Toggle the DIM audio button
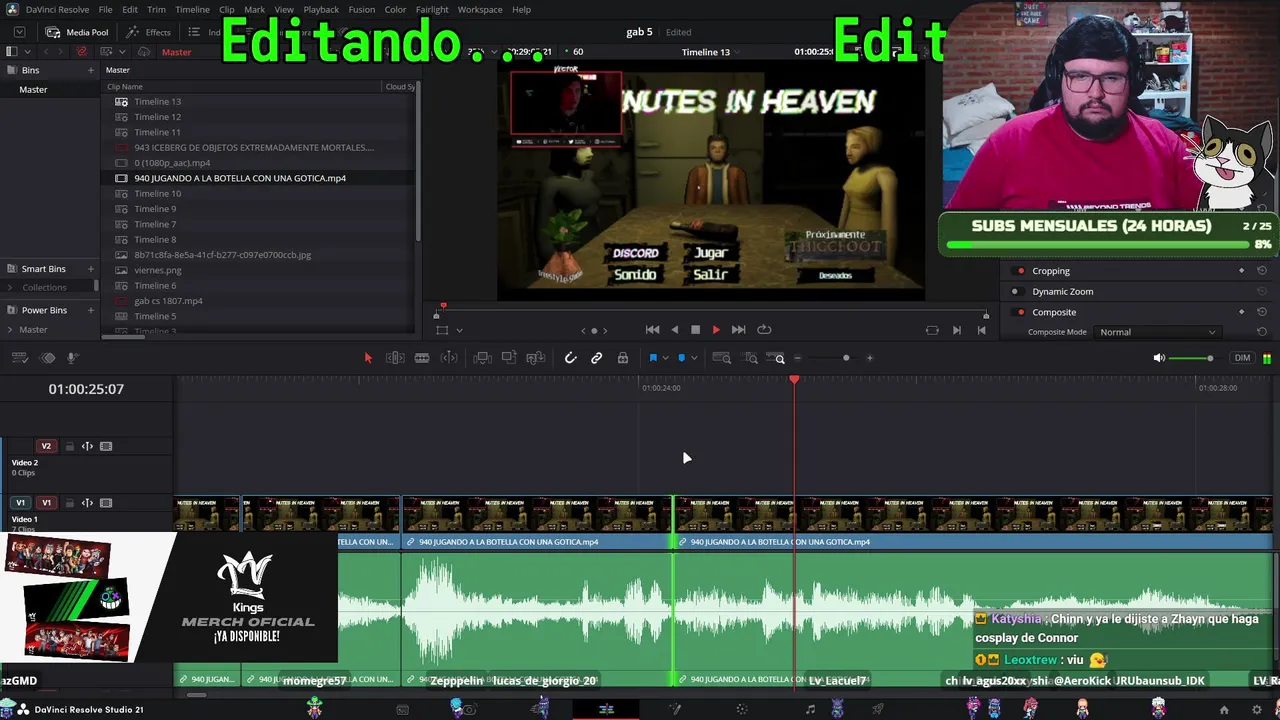The height and width of the screenshot is (720, 1280). pyautogui.click(x=1243, y=358)
